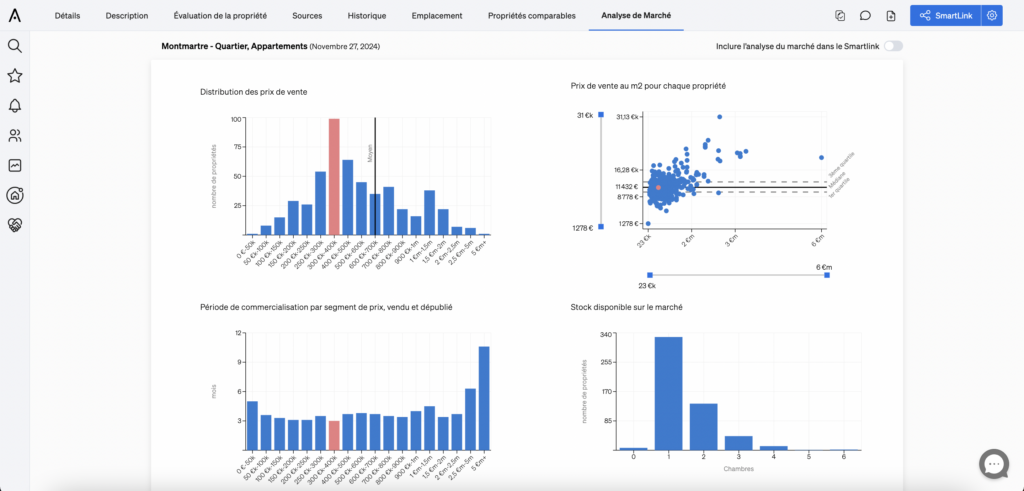1024x491 pixels.
Task: Open the search icon in sidebar
Action: 14,46
